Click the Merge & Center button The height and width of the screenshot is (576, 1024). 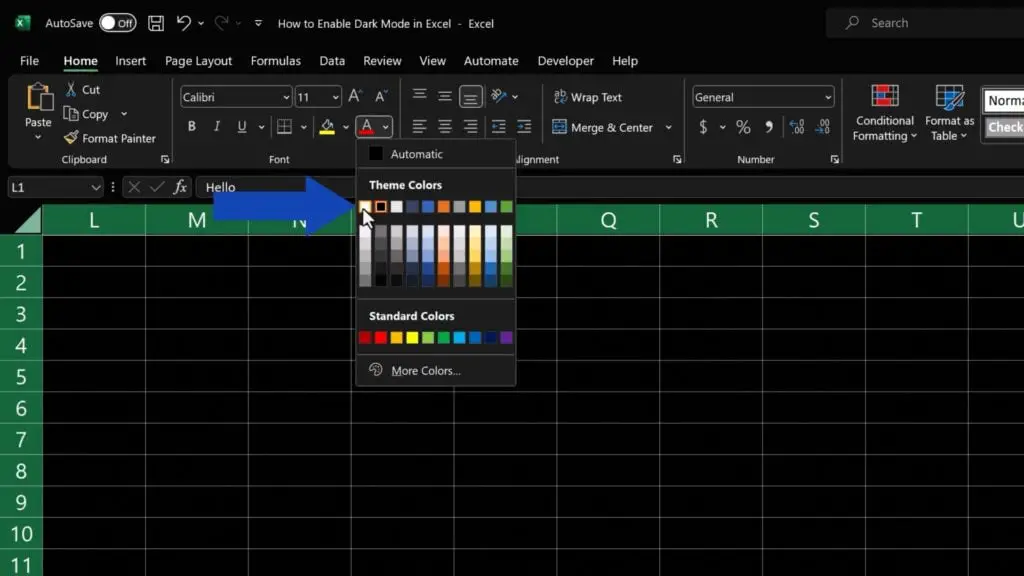click(602, 127)
